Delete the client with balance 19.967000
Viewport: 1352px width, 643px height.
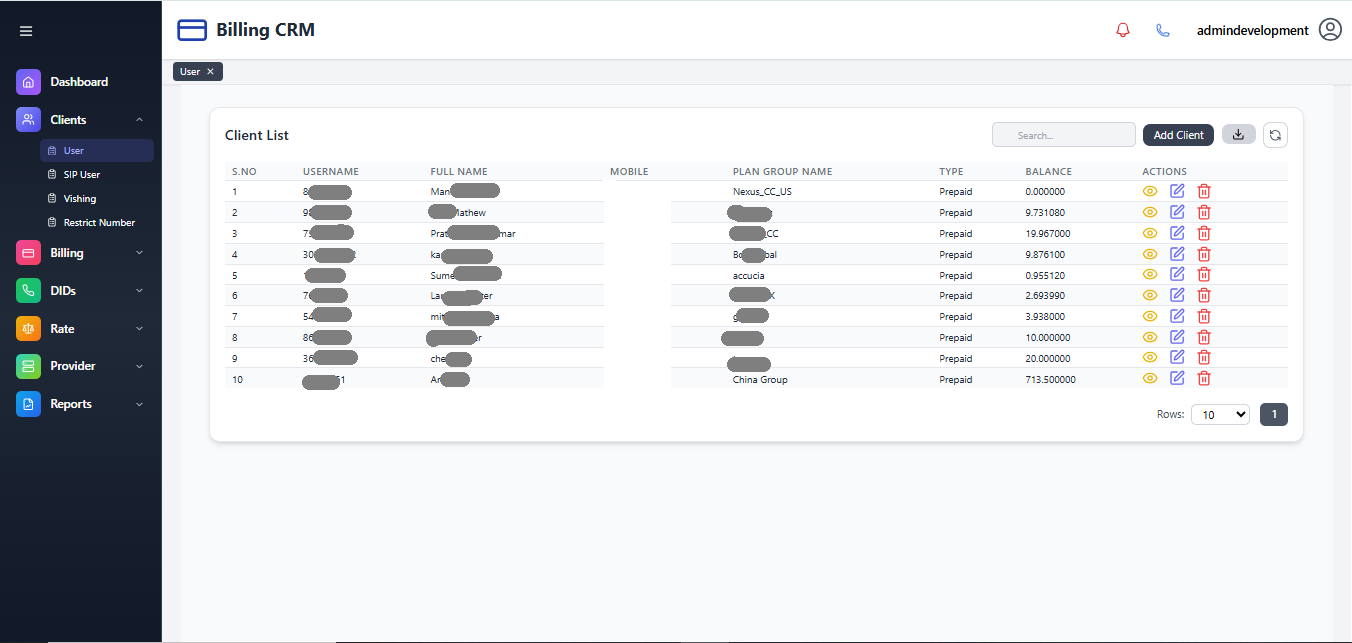click(x=1204, y=233)
